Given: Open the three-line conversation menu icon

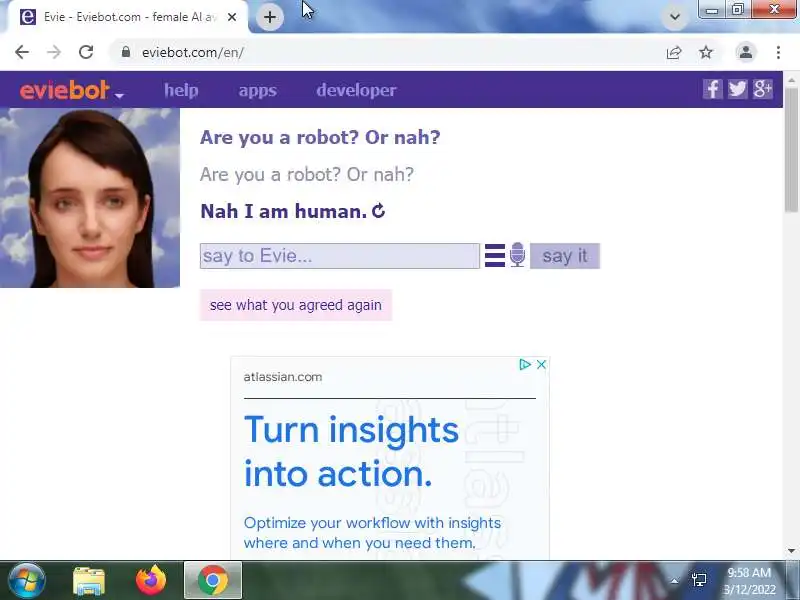Looking at the screenshot, I should tap(494, 256).
